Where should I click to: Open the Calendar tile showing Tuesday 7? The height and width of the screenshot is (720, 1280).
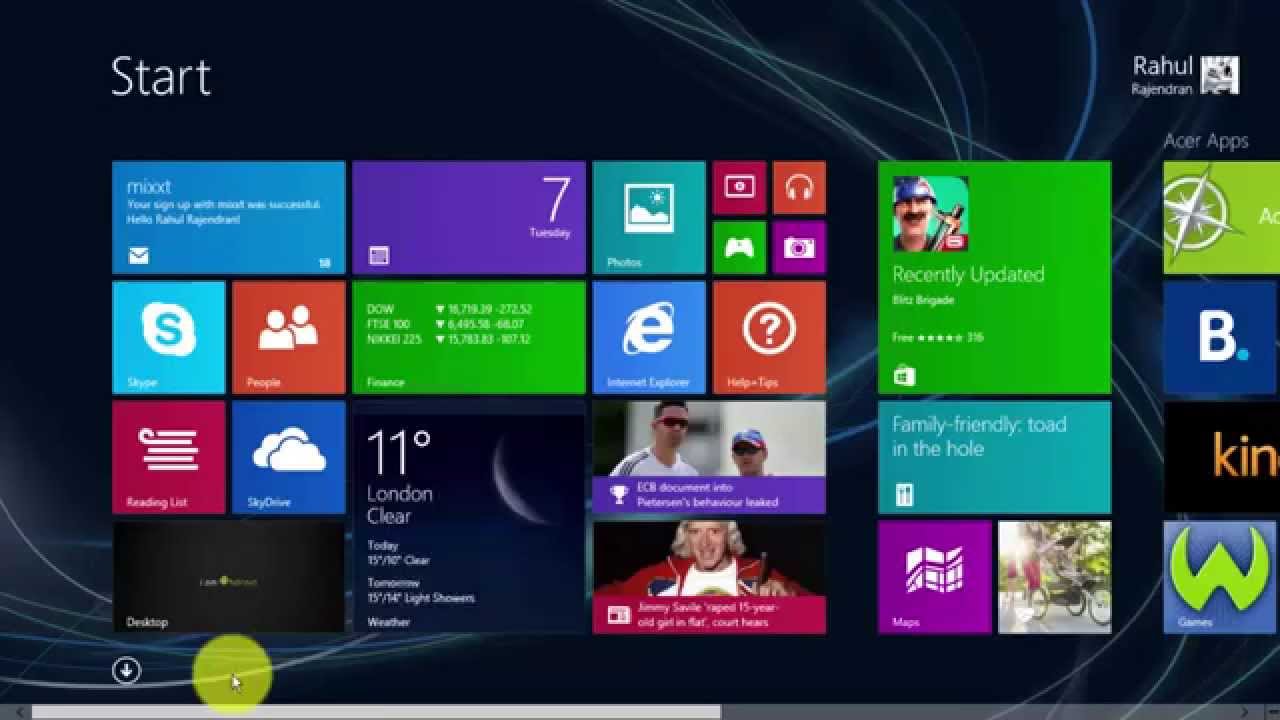click(469, 218)
